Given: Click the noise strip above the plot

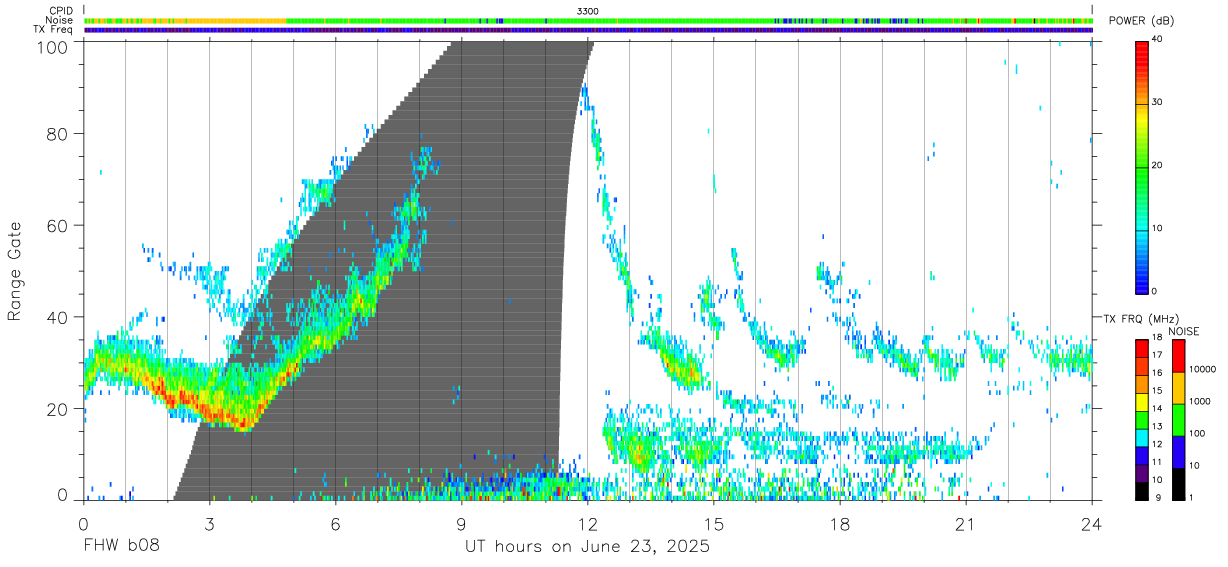Looking at the screenshot, I should click(588, 20).
